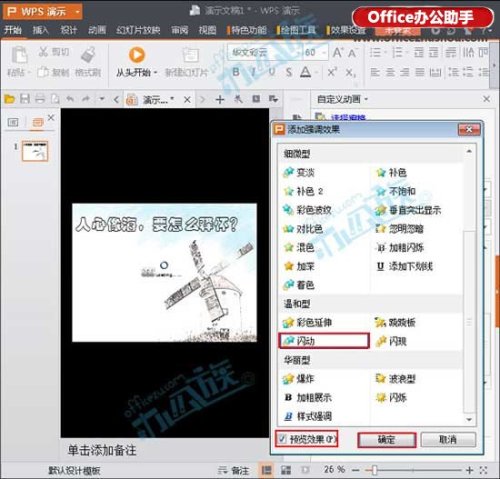
Task: Click the Increase font size icon
Action: point(338,53)
